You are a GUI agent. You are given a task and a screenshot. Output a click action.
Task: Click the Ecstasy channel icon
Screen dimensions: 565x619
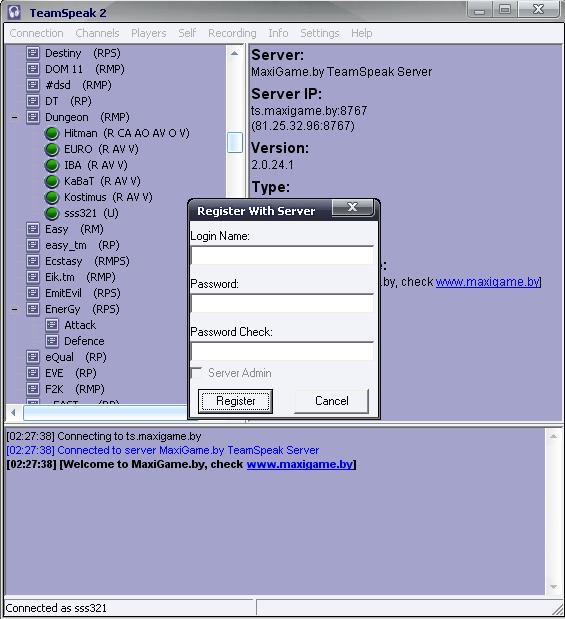coord(33,261)
